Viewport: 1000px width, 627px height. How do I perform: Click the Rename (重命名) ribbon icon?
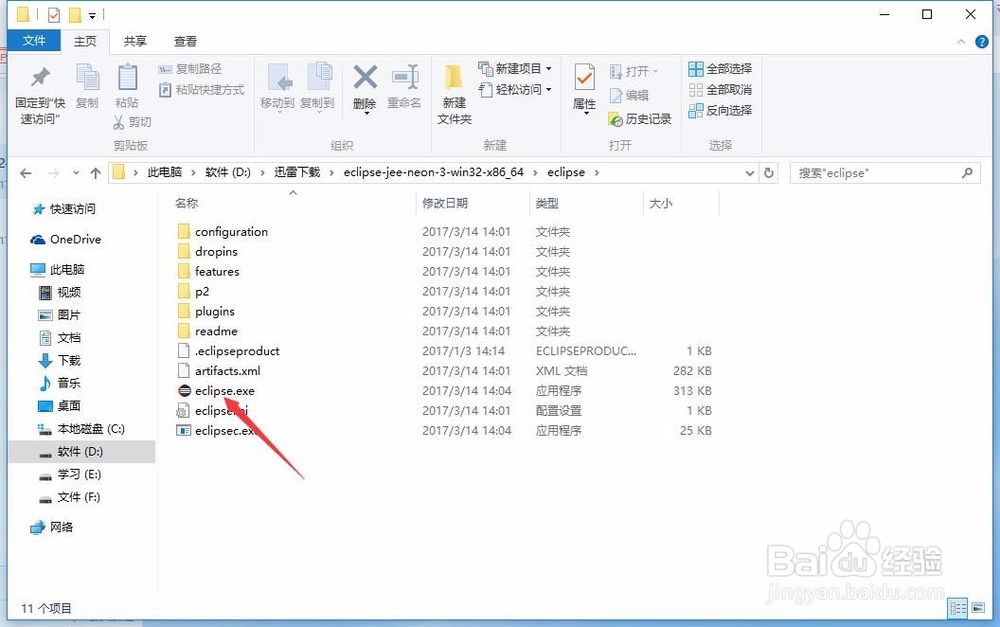404,88
